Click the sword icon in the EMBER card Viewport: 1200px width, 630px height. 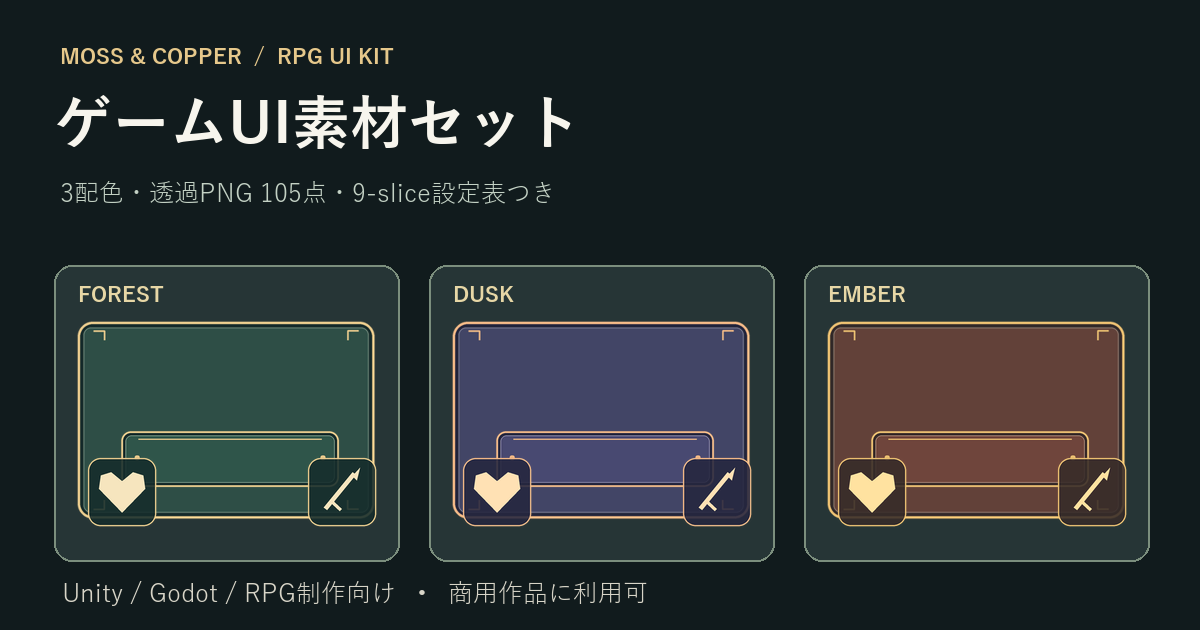click(1092, 492)
